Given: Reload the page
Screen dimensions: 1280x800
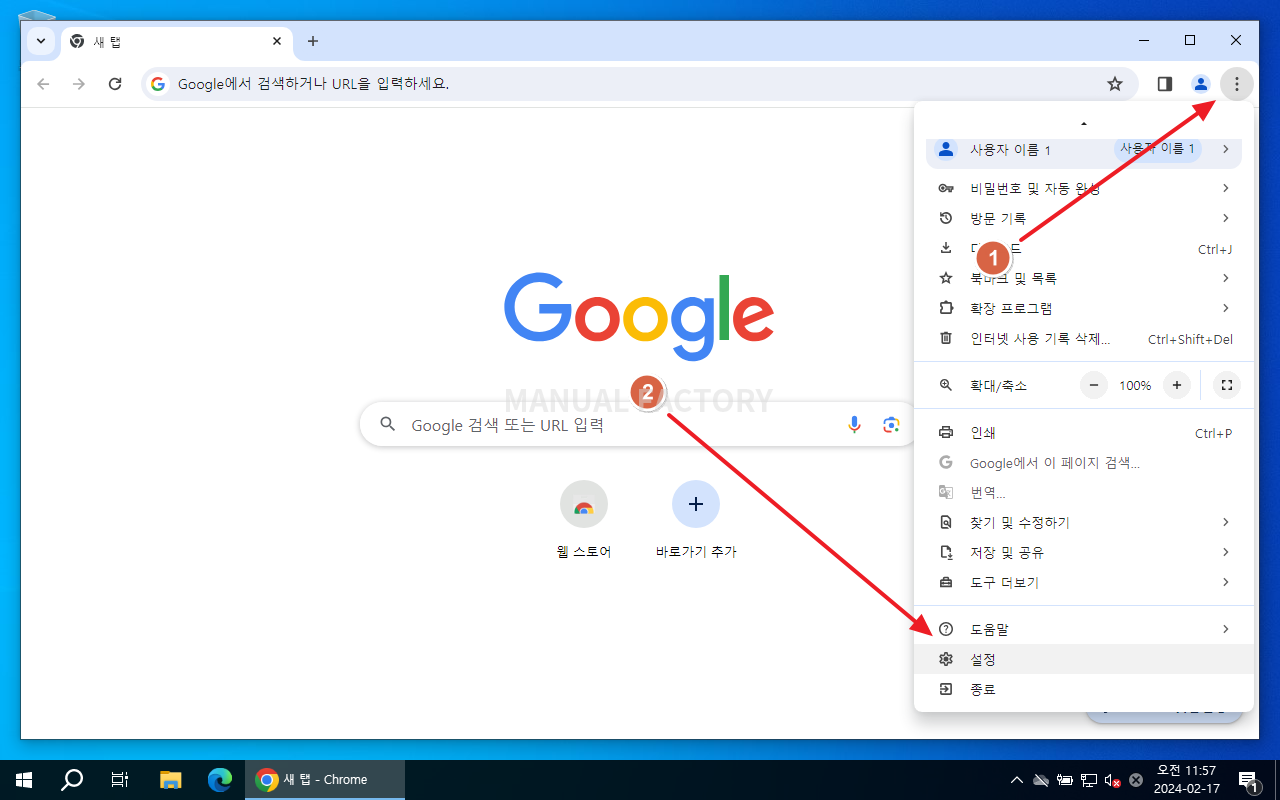Looking at the screenshot, I should coord(115,84).
